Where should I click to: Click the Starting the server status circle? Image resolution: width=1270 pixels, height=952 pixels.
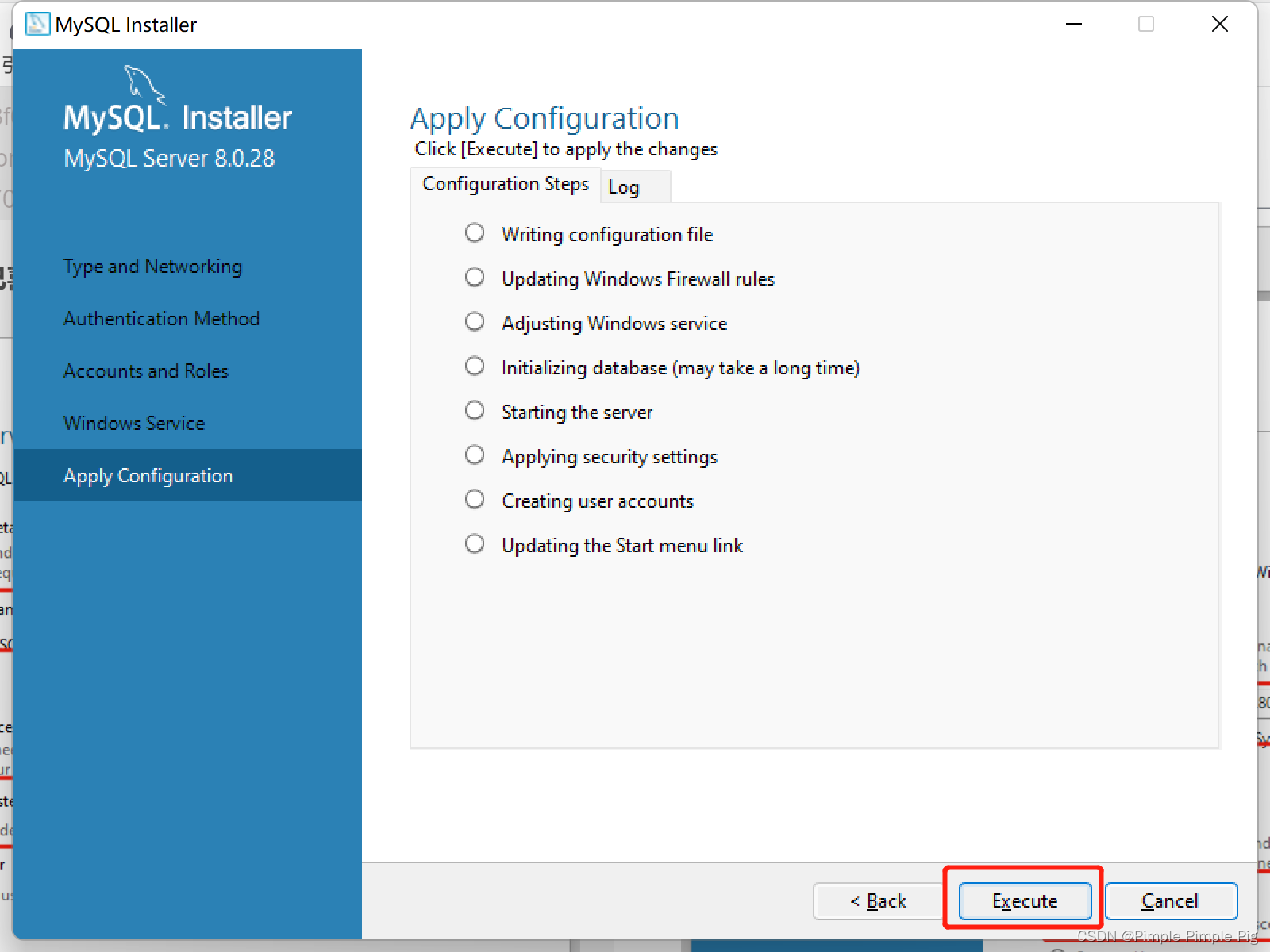point(475,410)
